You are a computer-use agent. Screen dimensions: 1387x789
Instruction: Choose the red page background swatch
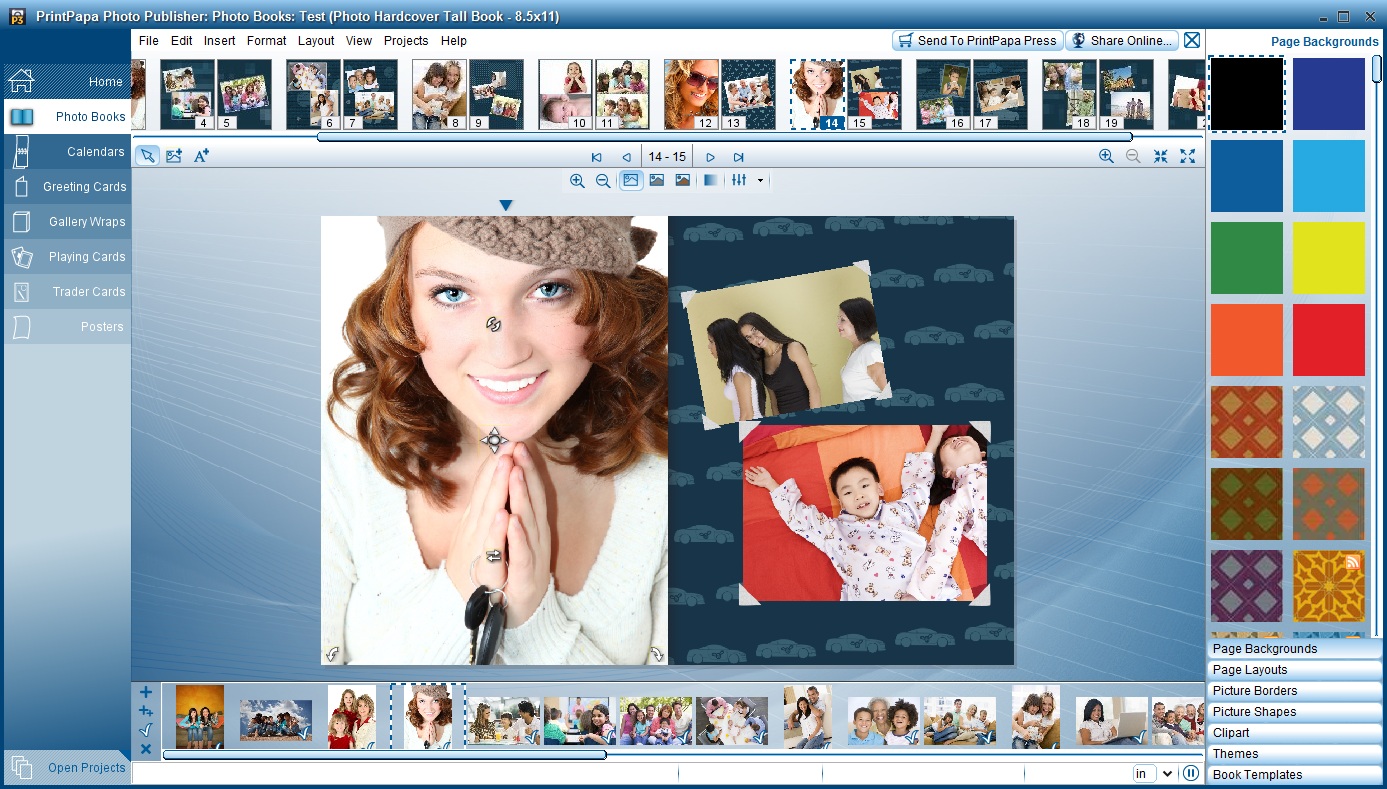[1328, 340]
